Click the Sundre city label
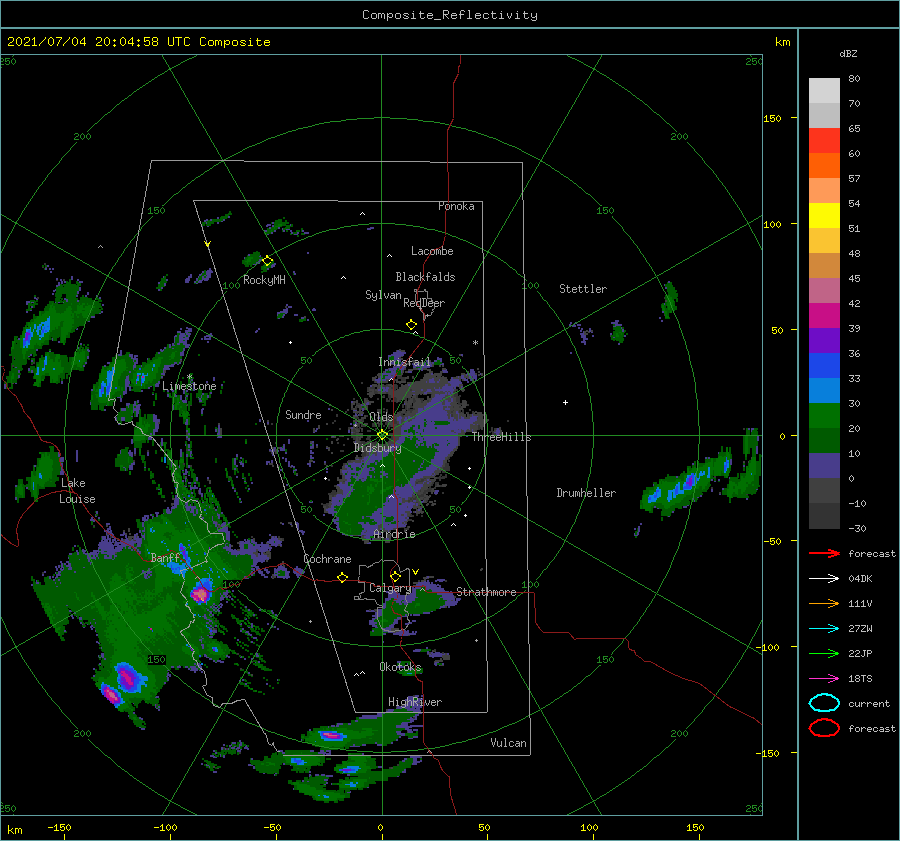Viewport: 900px width, 841px height. [x=303, y=414]
